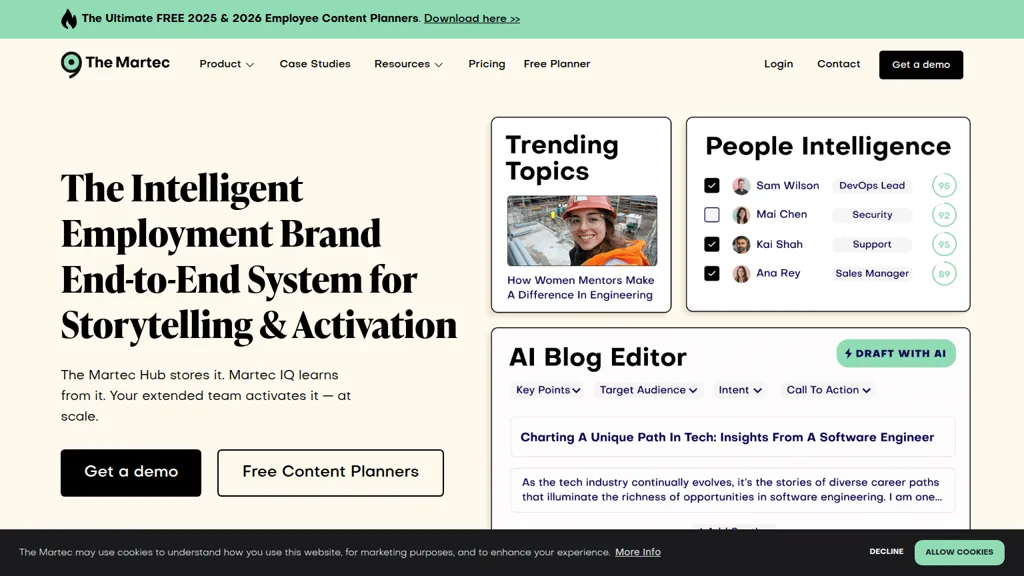Click the flame icon in the banner
This screenshot has width=1024, height=576.
click(x=69, y=19)
